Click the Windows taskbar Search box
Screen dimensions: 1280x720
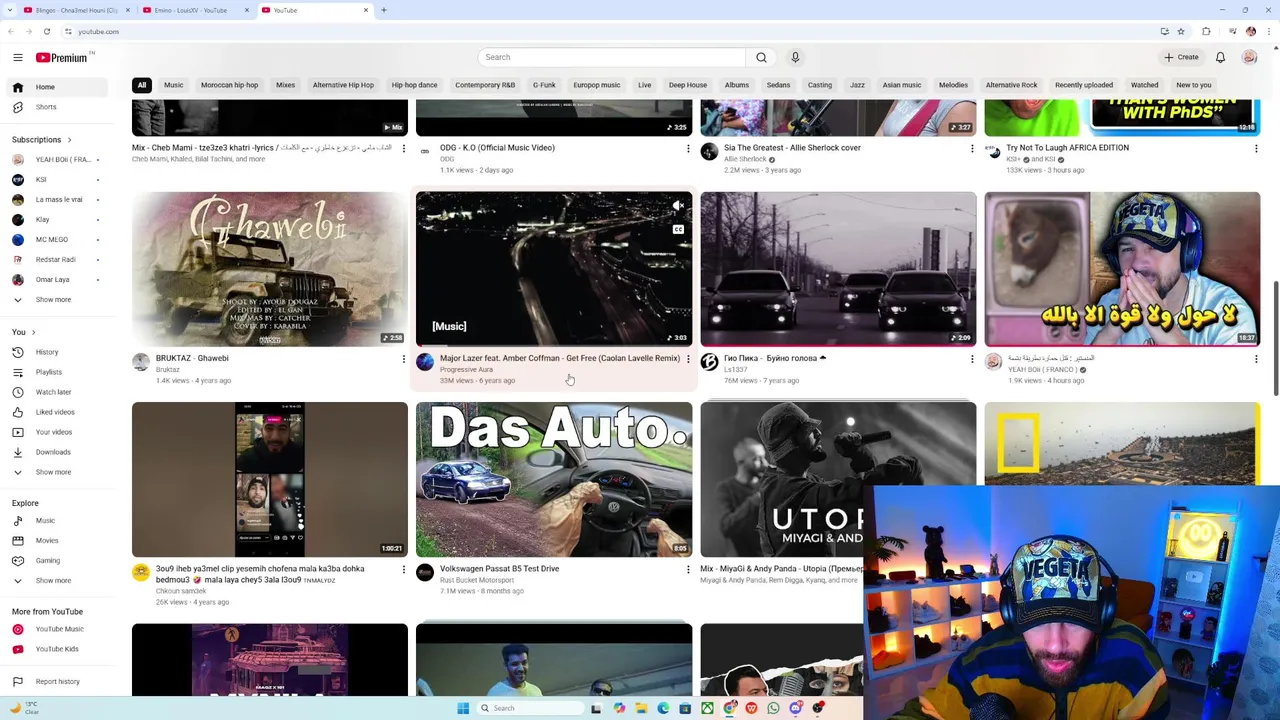pos(530,708)
